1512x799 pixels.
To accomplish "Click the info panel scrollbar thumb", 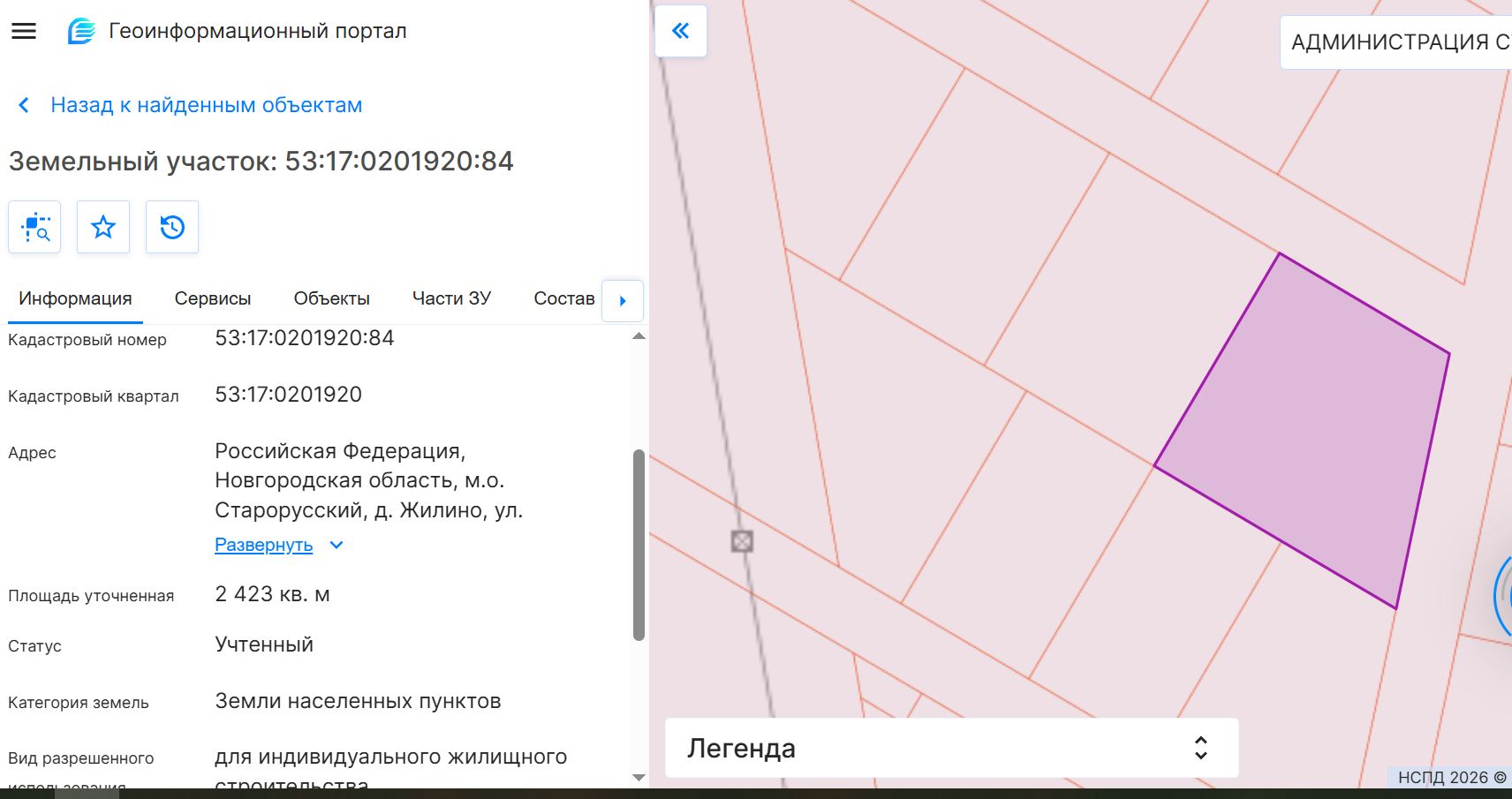I will [639, 545].
